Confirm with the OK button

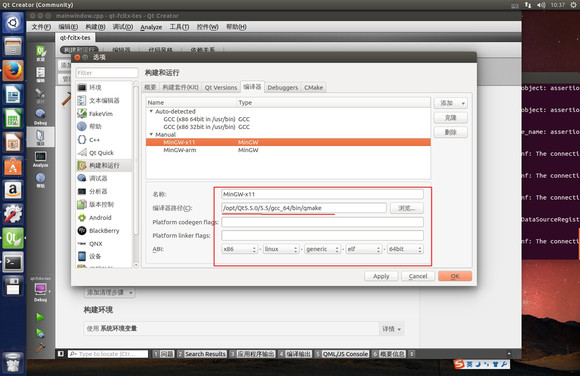tap(455, 276)
